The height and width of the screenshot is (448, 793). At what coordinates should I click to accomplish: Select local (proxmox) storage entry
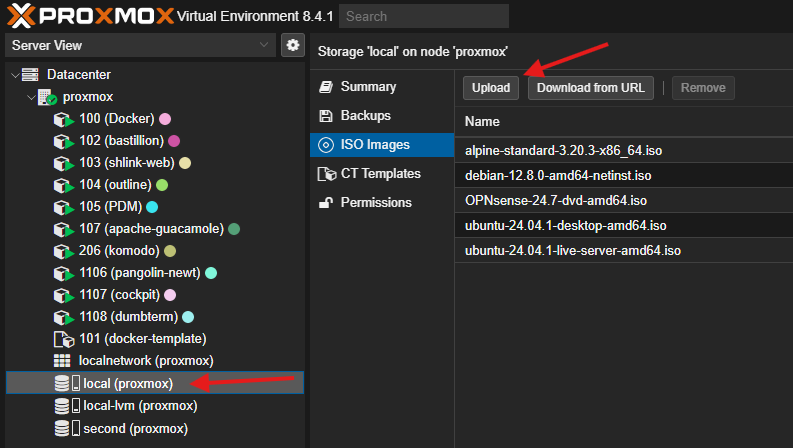155,383
